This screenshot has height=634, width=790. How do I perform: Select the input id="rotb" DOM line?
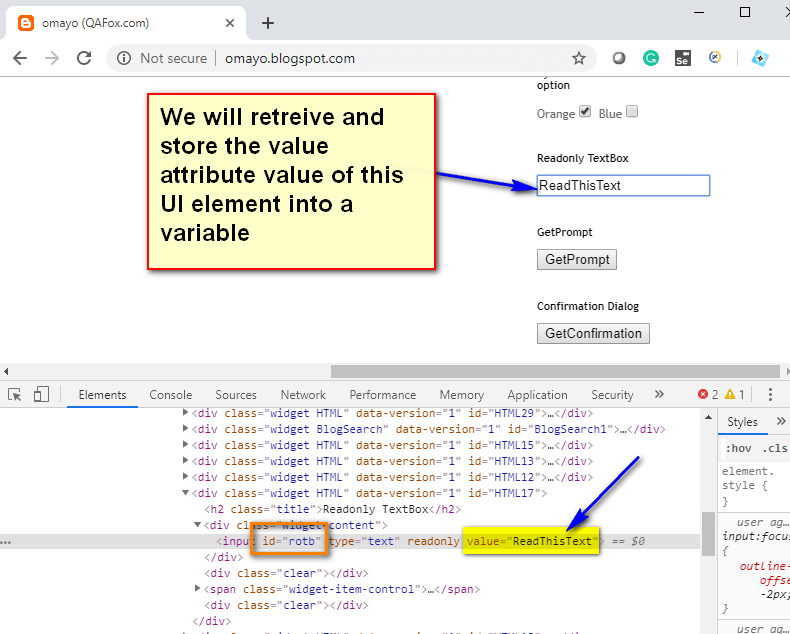(x=350, y=541)
